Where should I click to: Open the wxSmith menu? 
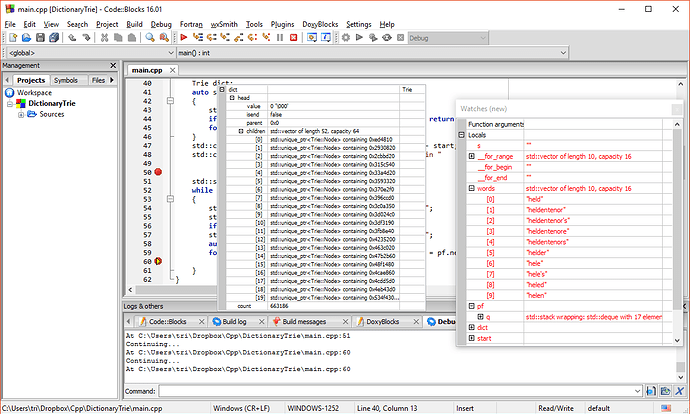[224, 24]
